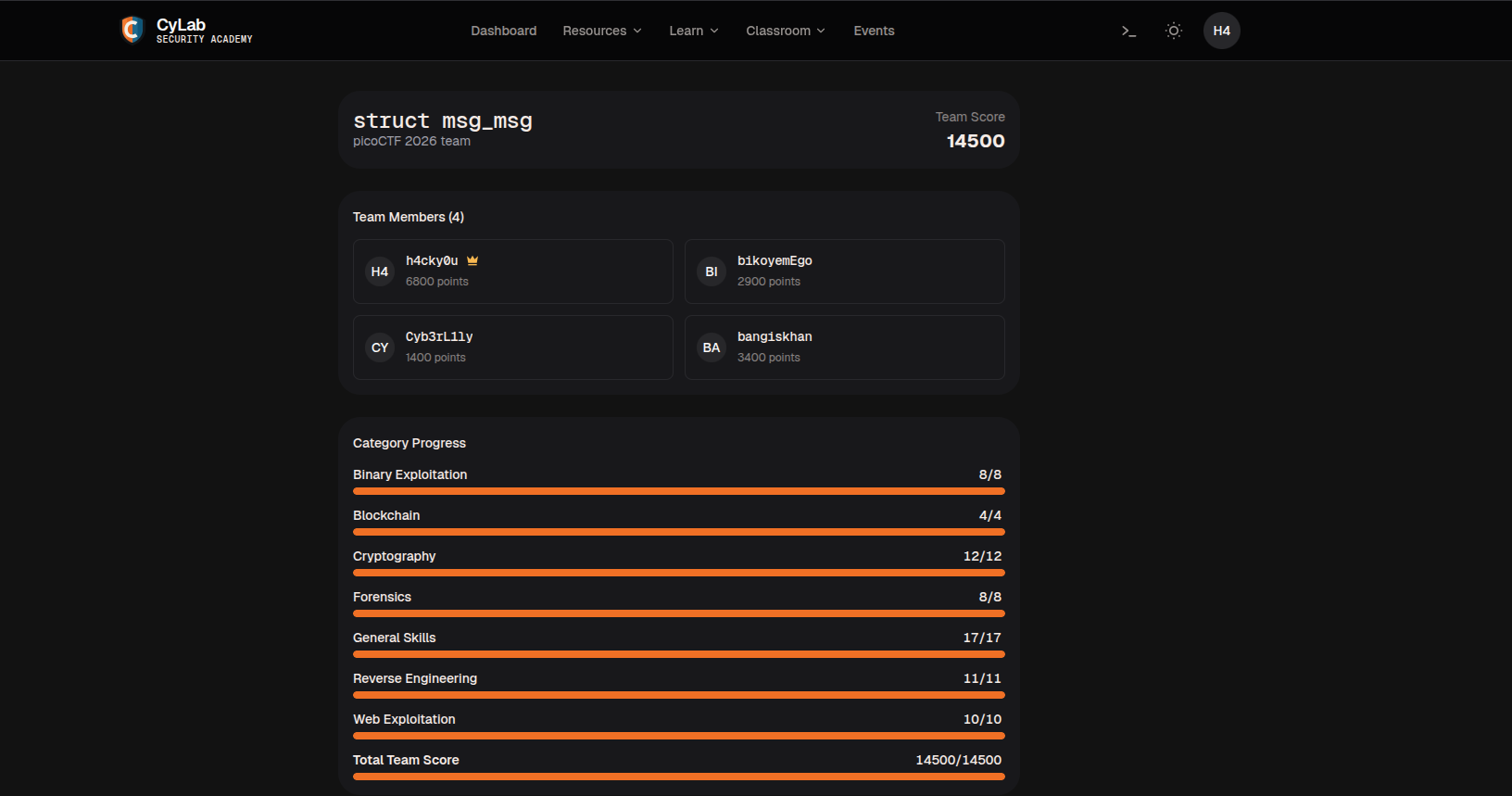Expand the Resources dropdown menu
This screenshot has width=1512, height=796.
tap(602, 31)
